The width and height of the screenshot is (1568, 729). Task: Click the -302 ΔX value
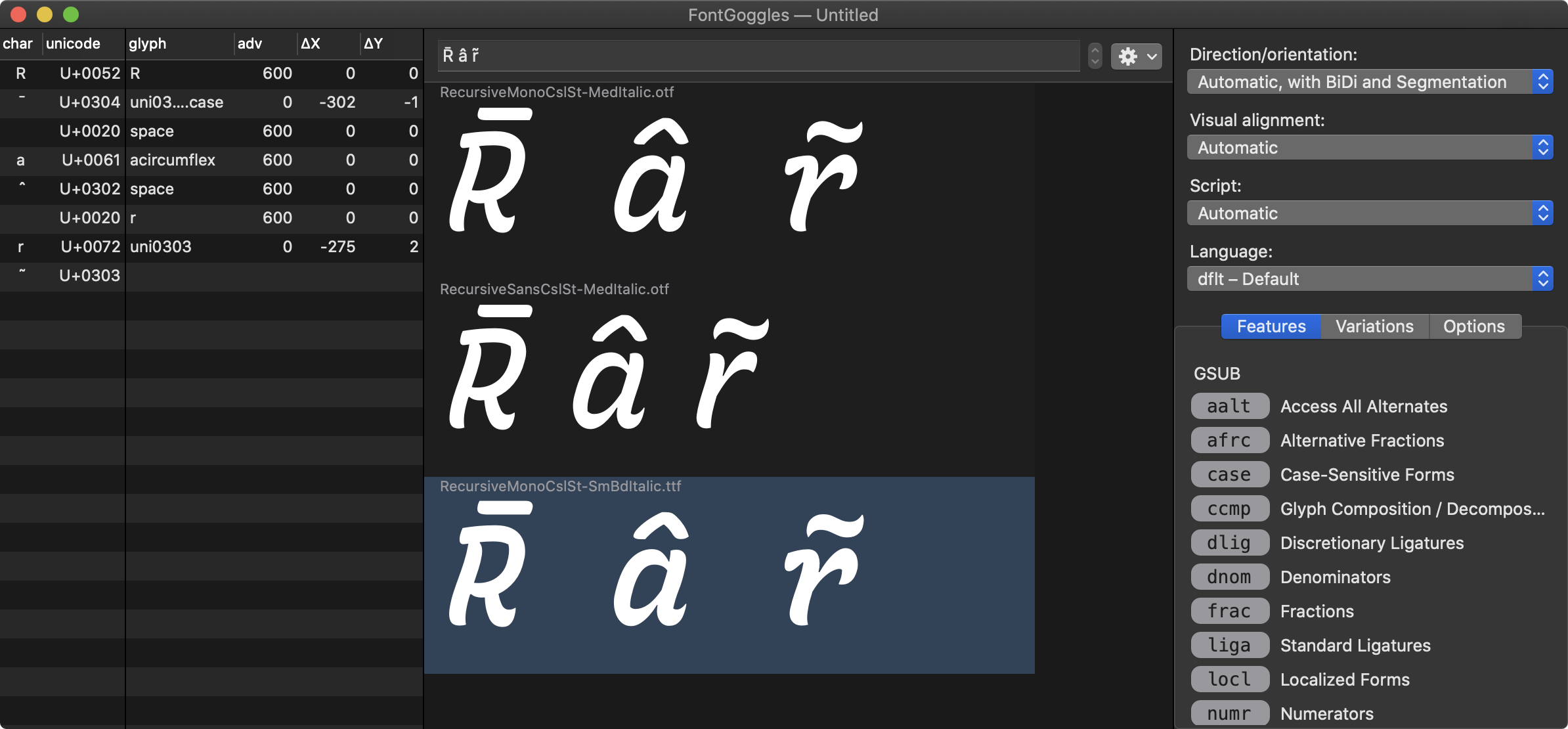pyautogui.click(x=337, y=102)
